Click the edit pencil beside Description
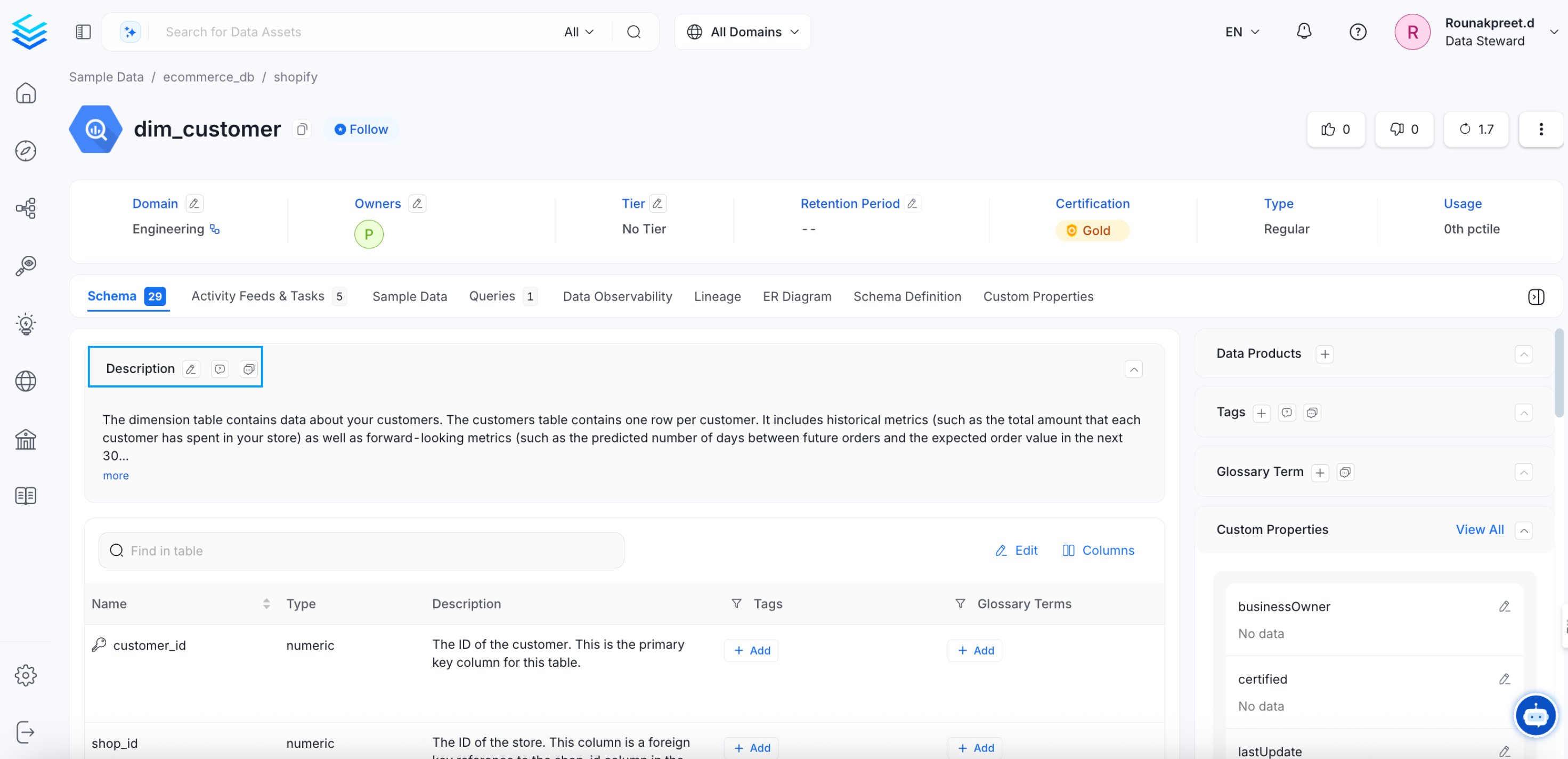Viewport: 1568px width, 759px height. click(191, 368)
